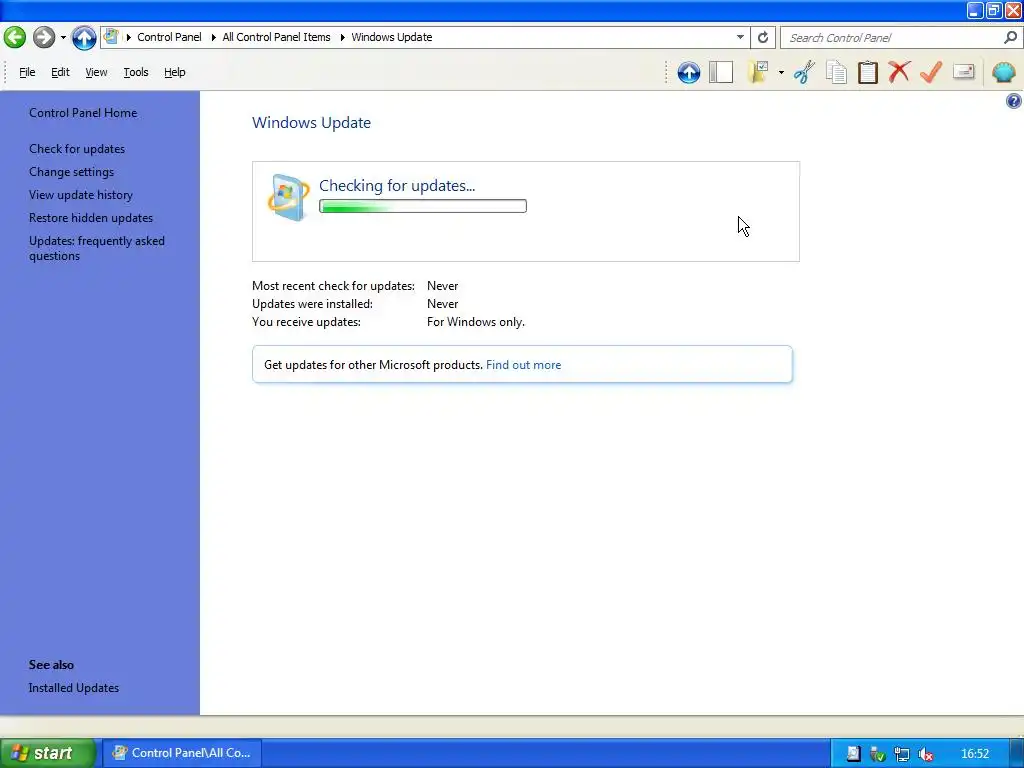The height and width of the screenshot is (768, 1024).
Task: Open the address bar history dropdown
Action: click(x=740, y=37)
